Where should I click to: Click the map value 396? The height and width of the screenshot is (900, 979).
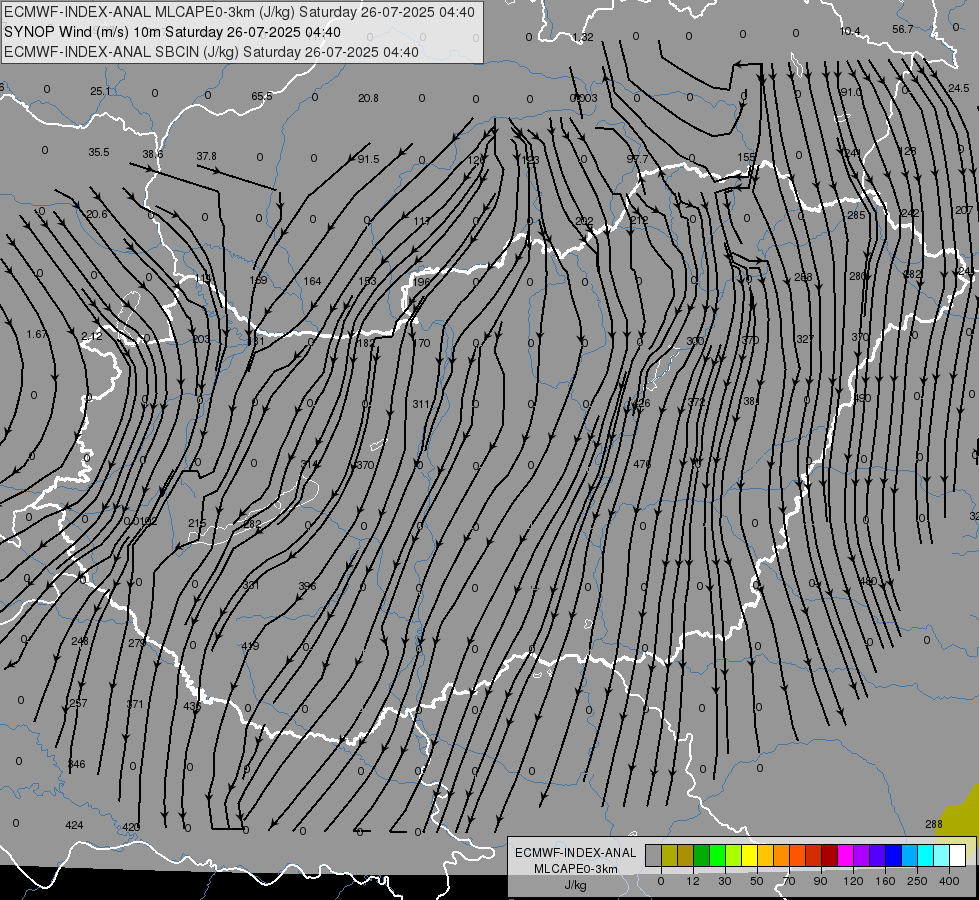pos(307,586)
